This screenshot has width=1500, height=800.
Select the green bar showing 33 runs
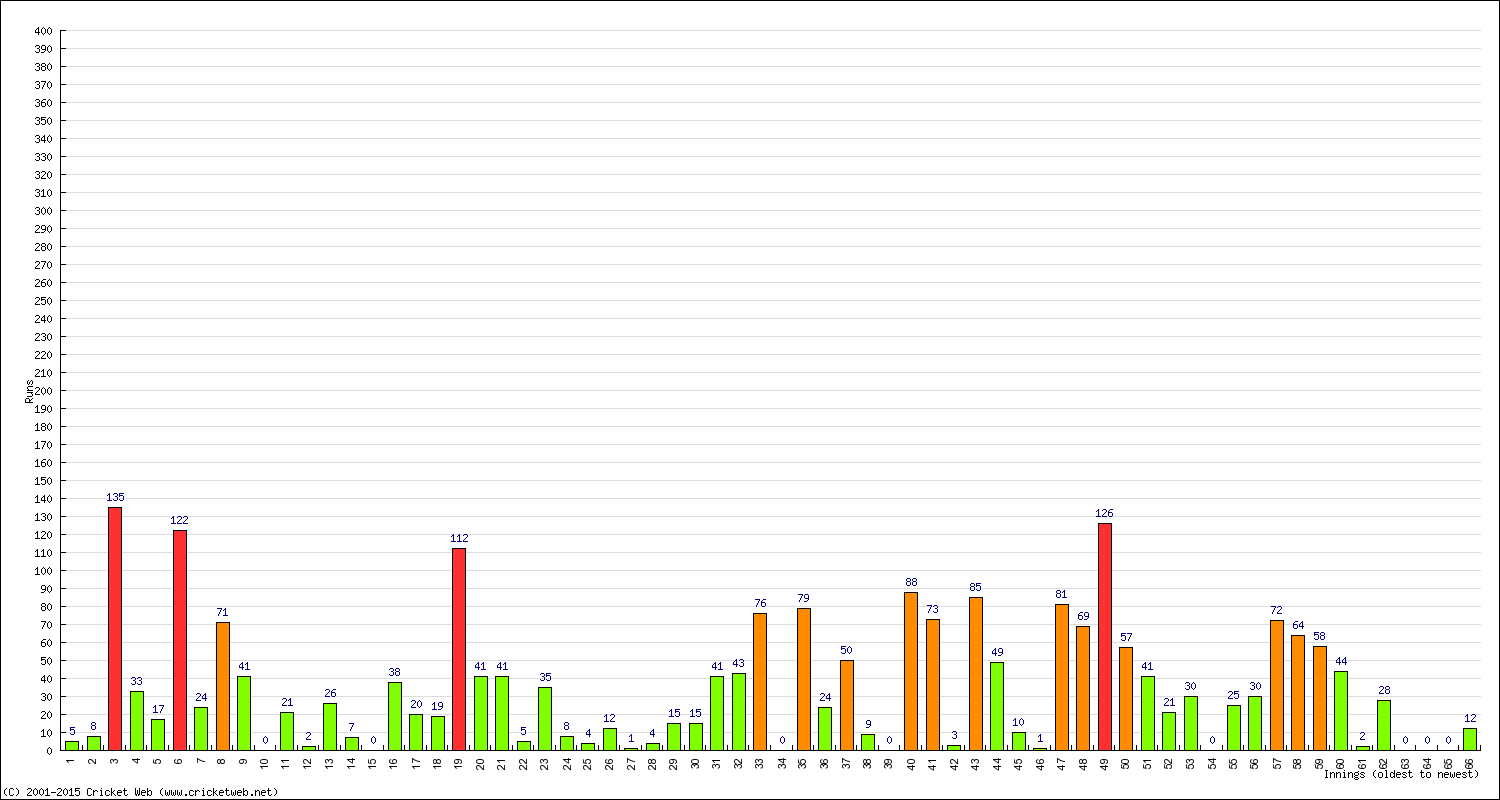click(x=136, y=721)
